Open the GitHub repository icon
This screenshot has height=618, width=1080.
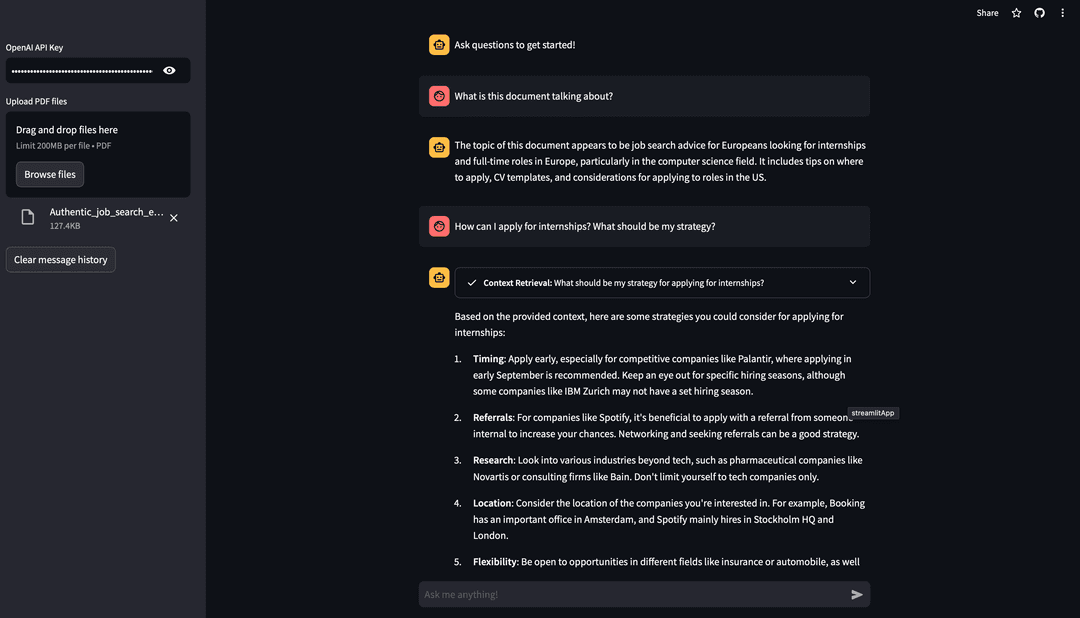click(1039, 12)
